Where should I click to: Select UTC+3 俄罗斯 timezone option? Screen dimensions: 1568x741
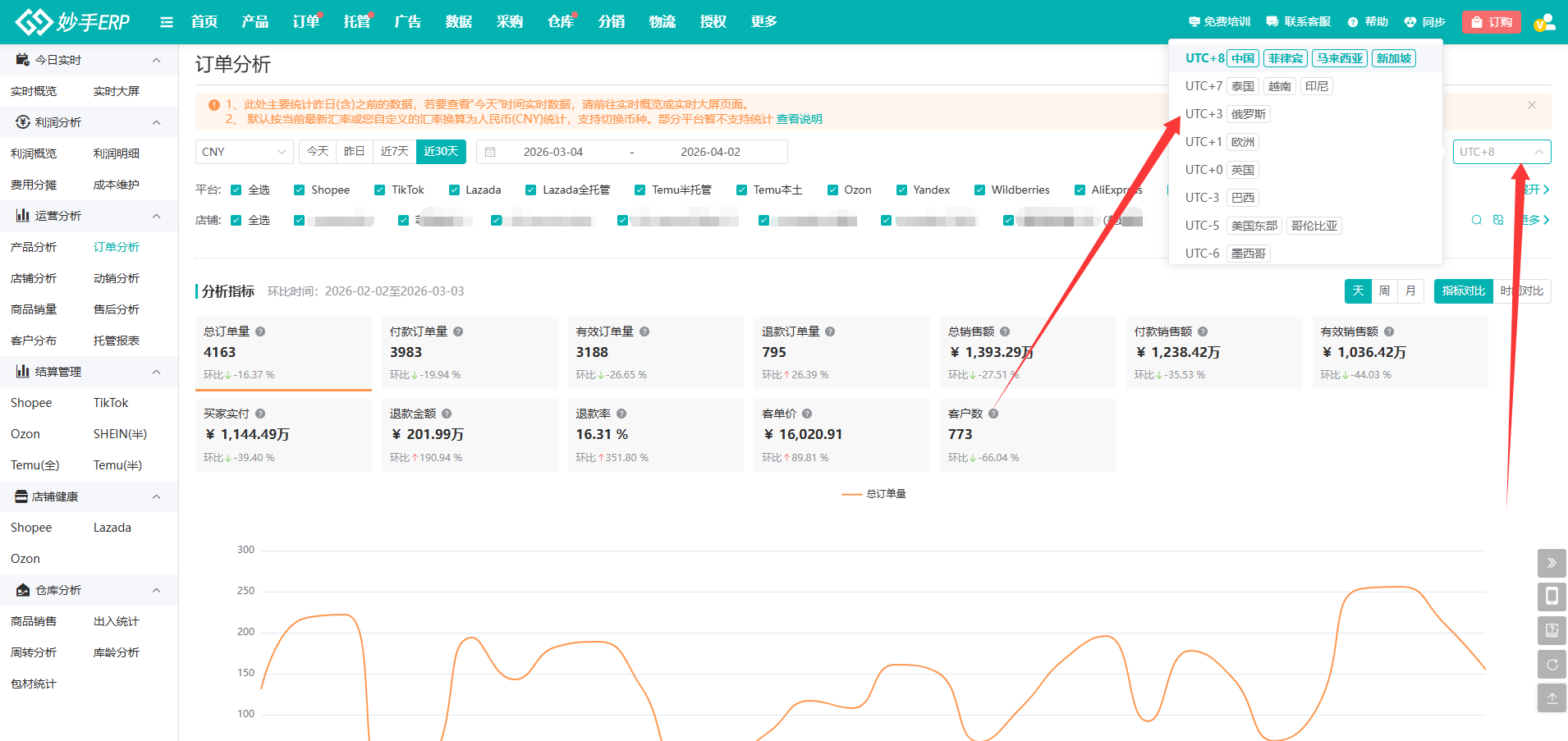tap(1226, 114)
